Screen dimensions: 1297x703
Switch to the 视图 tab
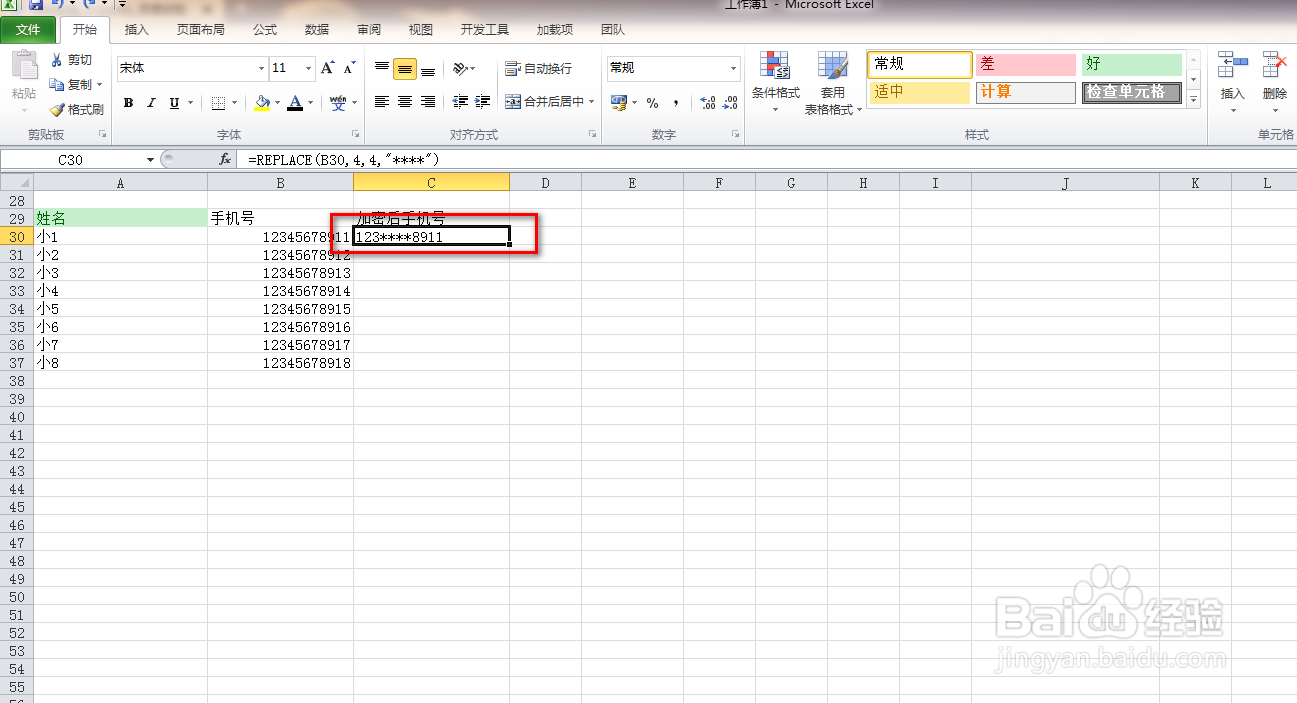click(421, 30)
